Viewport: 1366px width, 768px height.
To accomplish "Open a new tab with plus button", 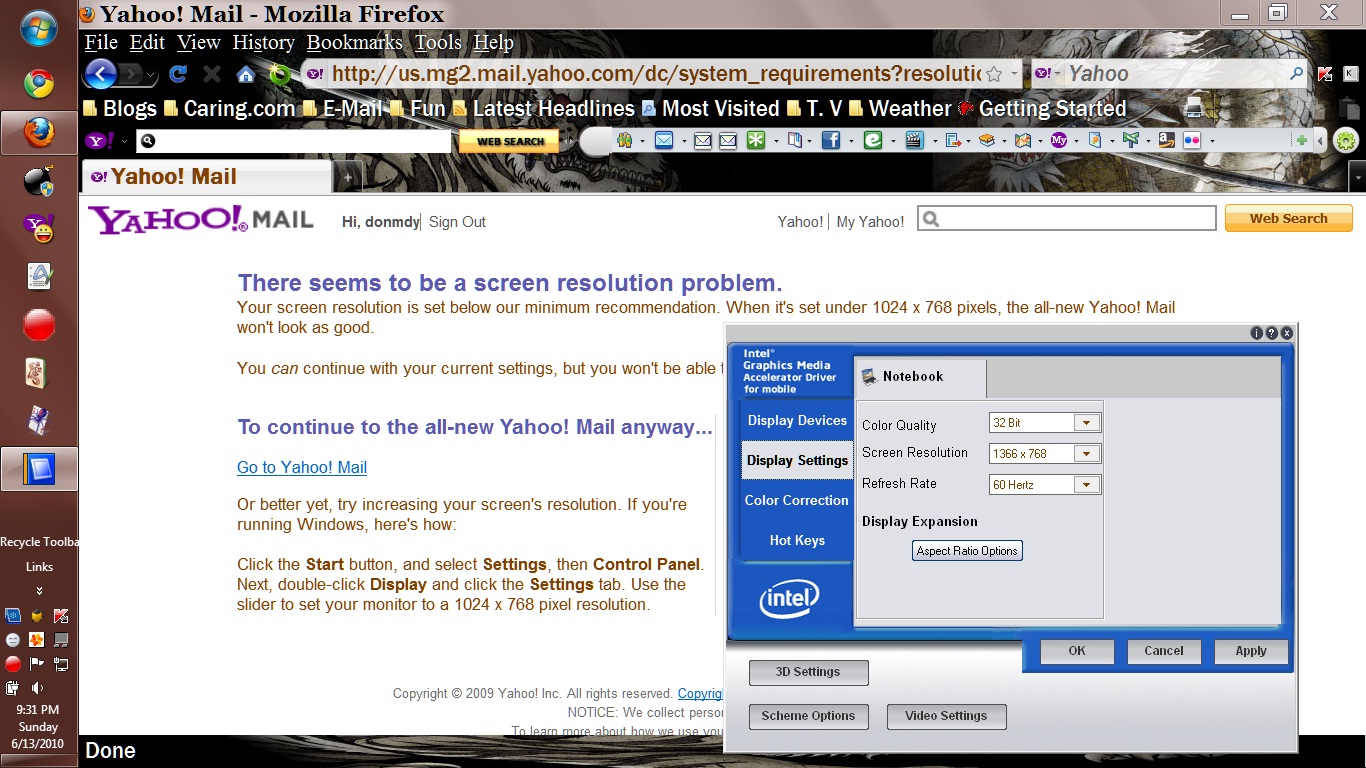I will tap(347, 177).
